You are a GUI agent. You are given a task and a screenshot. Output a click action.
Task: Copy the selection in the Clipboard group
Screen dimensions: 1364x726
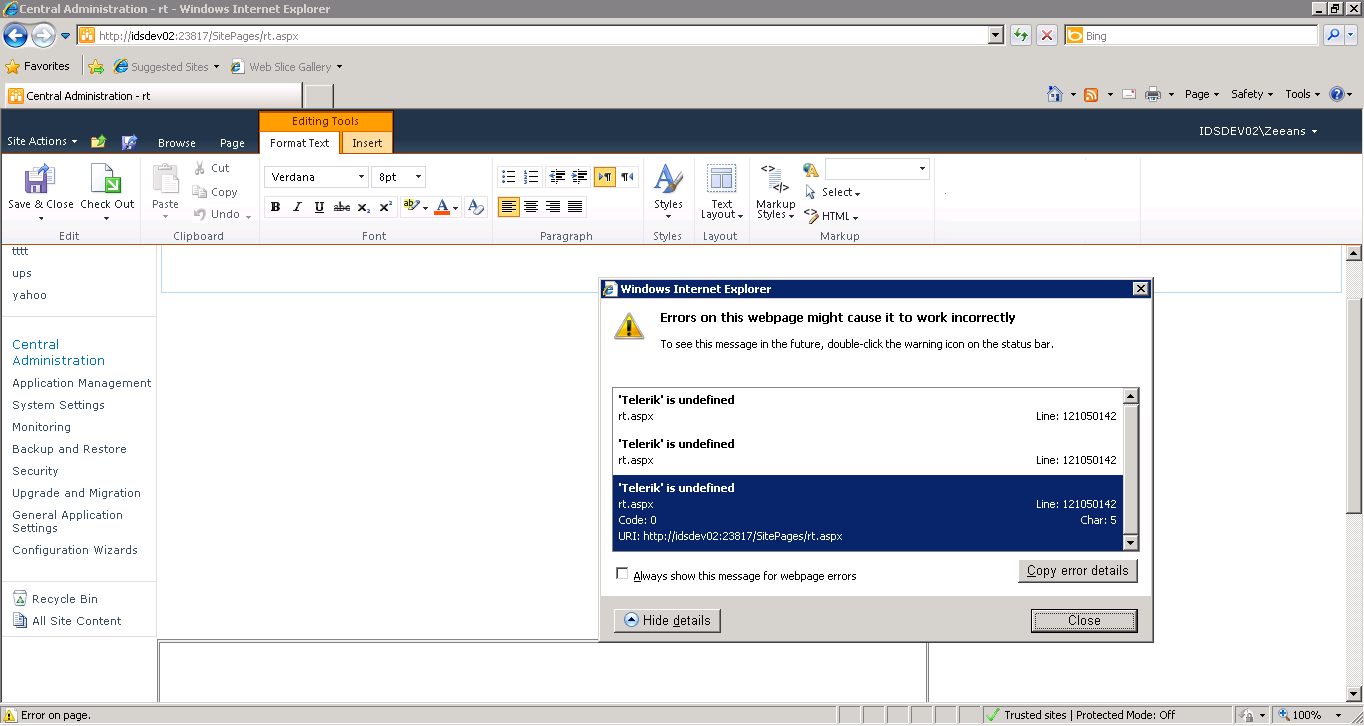coord(215,192)
